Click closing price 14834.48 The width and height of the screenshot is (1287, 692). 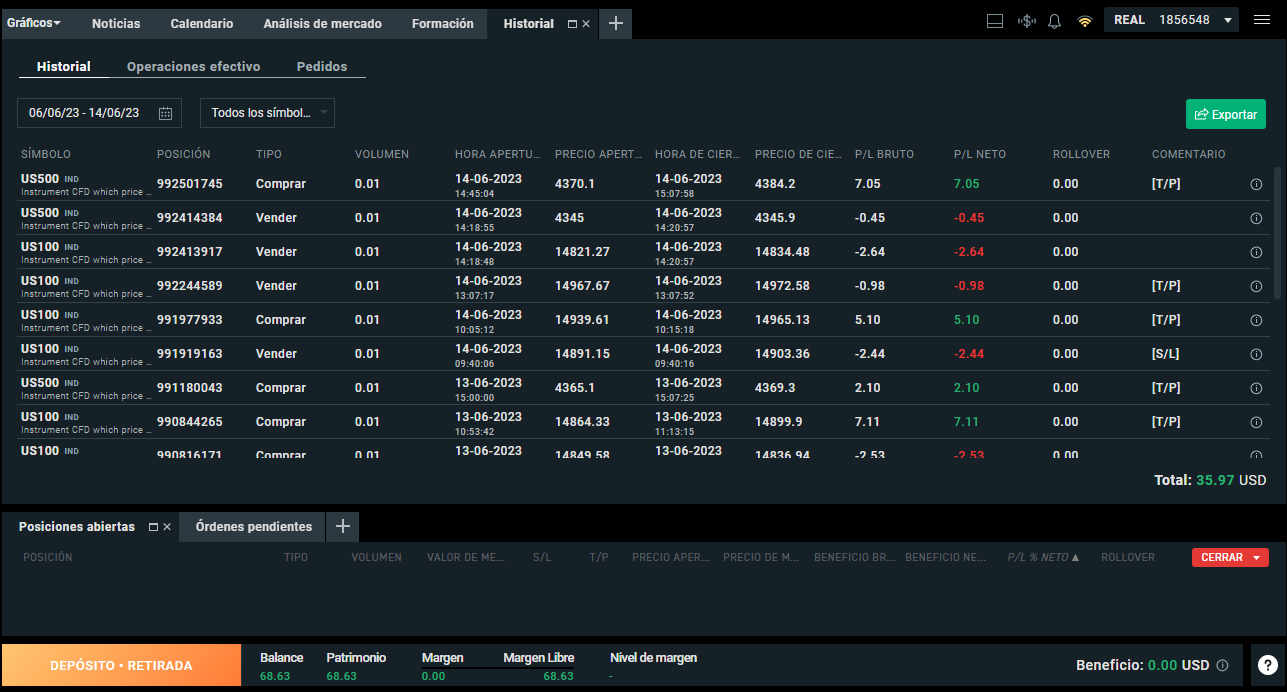pos(782,252)
